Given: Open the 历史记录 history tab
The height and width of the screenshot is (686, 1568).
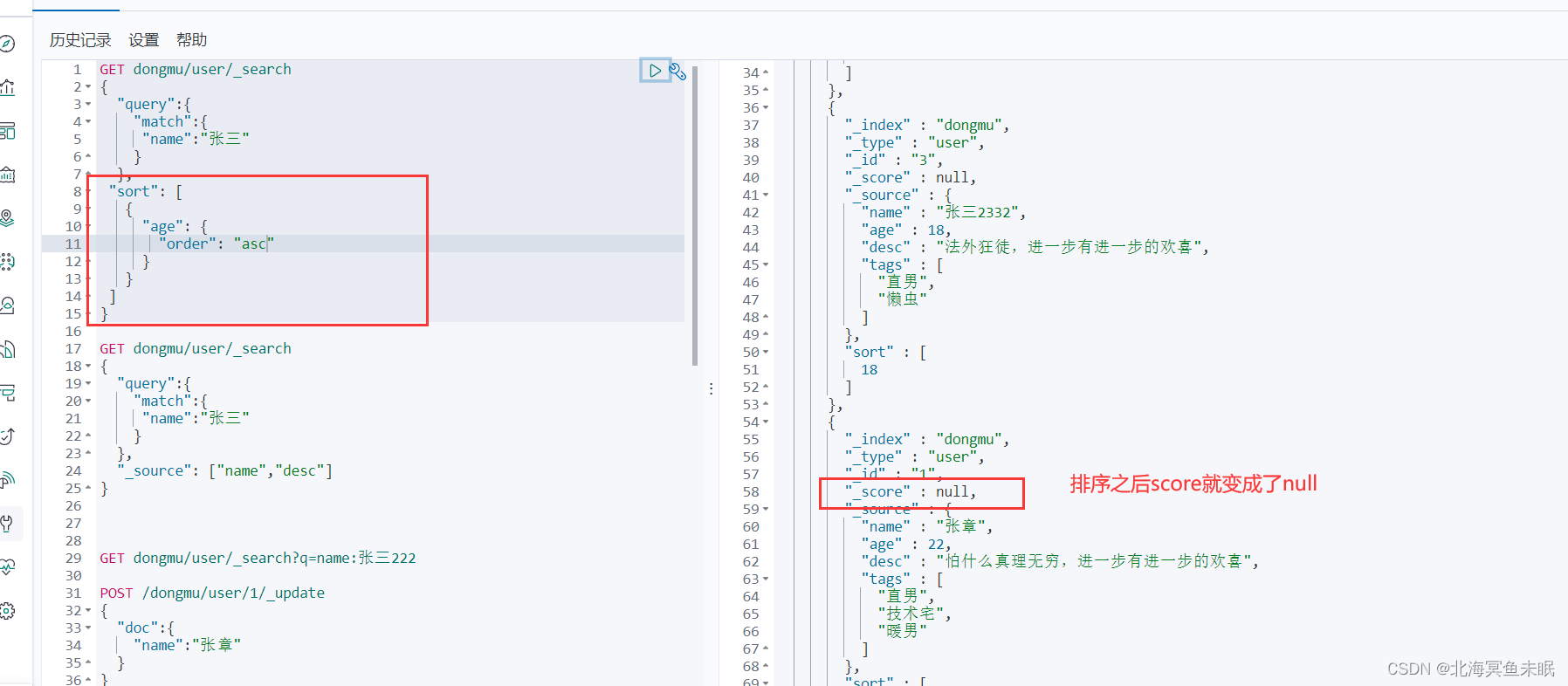Looking at the screenshot, I should [x=80, y=40].
